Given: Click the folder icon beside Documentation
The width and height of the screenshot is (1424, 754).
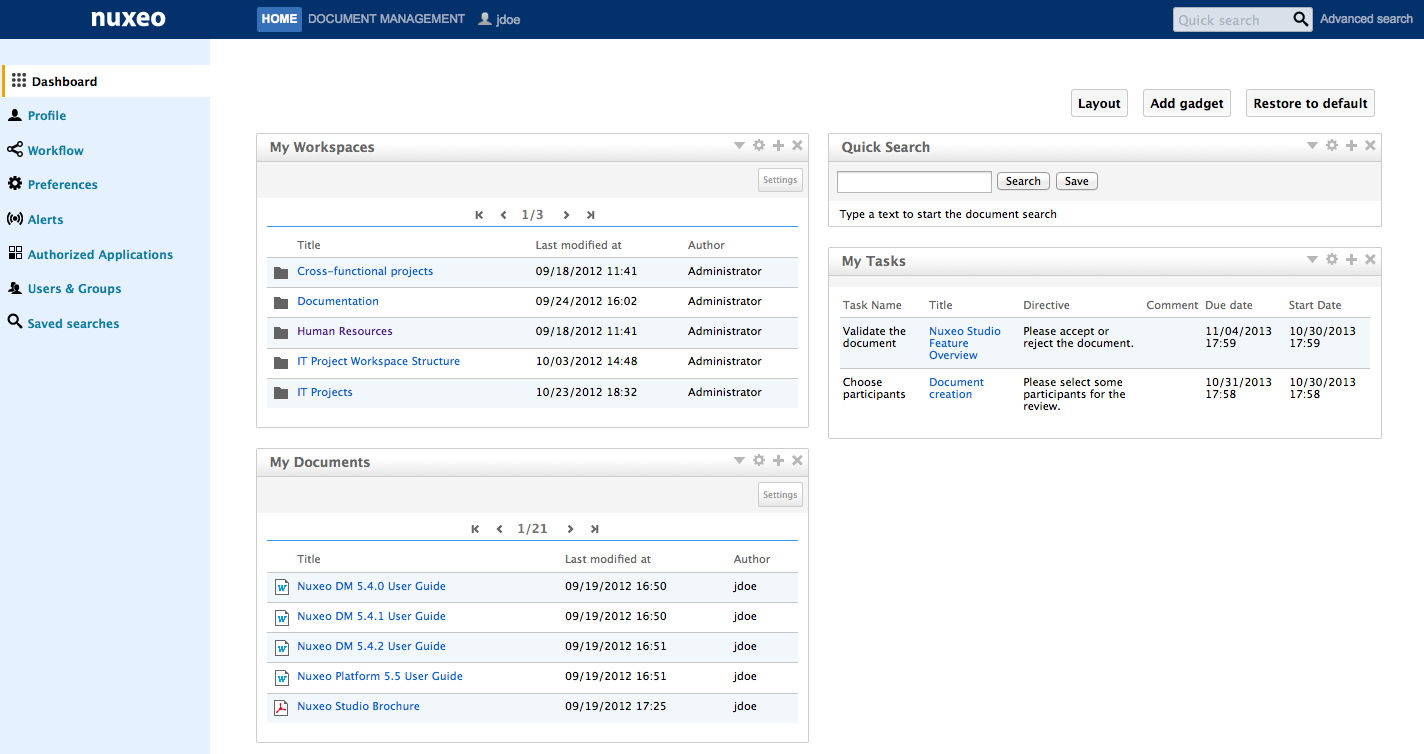Looking at the screenshot, I should 281,302.
